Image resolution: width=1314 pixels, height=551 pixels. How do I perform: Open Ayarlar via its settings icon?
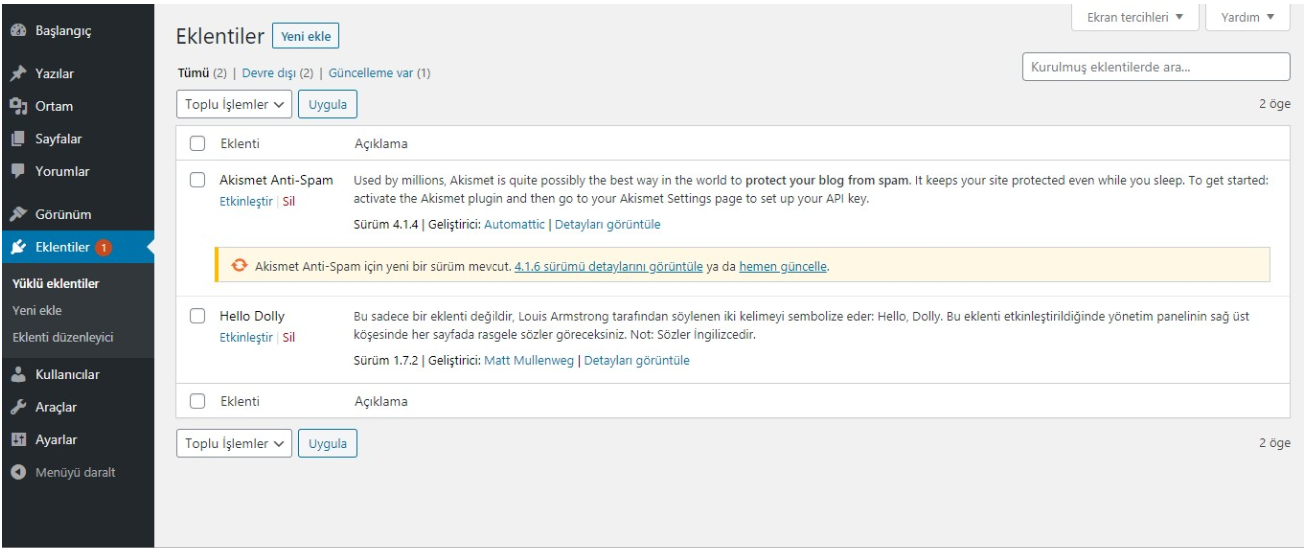click(18, 440)
